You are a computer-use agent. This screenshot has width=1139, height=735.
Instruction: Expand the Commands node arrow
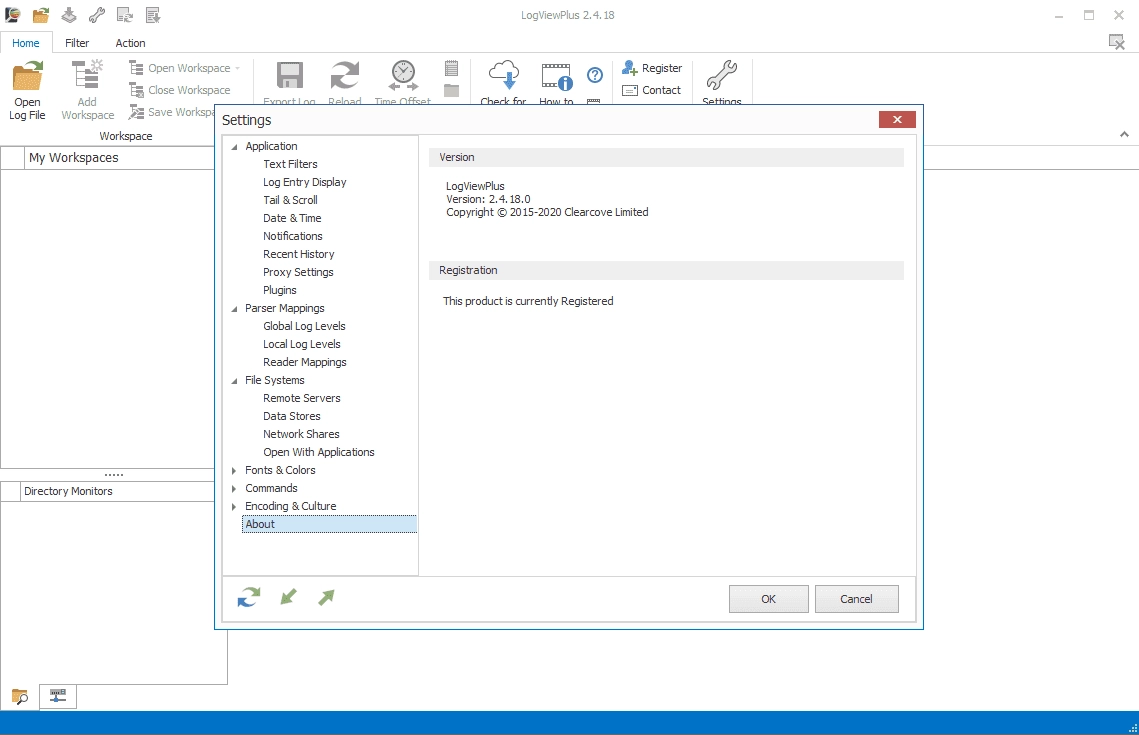pyautogui.click(x=234, y=489)
